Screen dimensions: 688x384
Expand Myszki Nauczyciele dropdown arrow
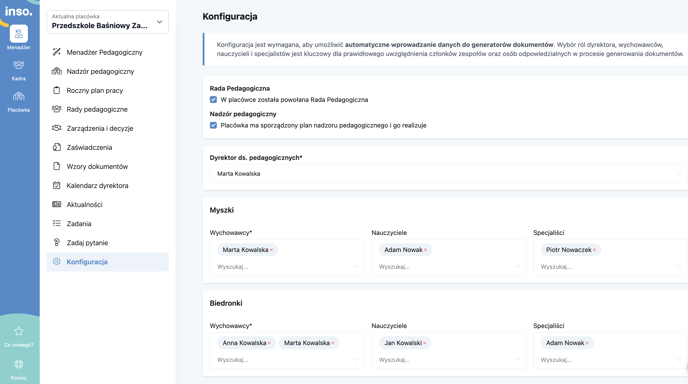coord(517,266)
